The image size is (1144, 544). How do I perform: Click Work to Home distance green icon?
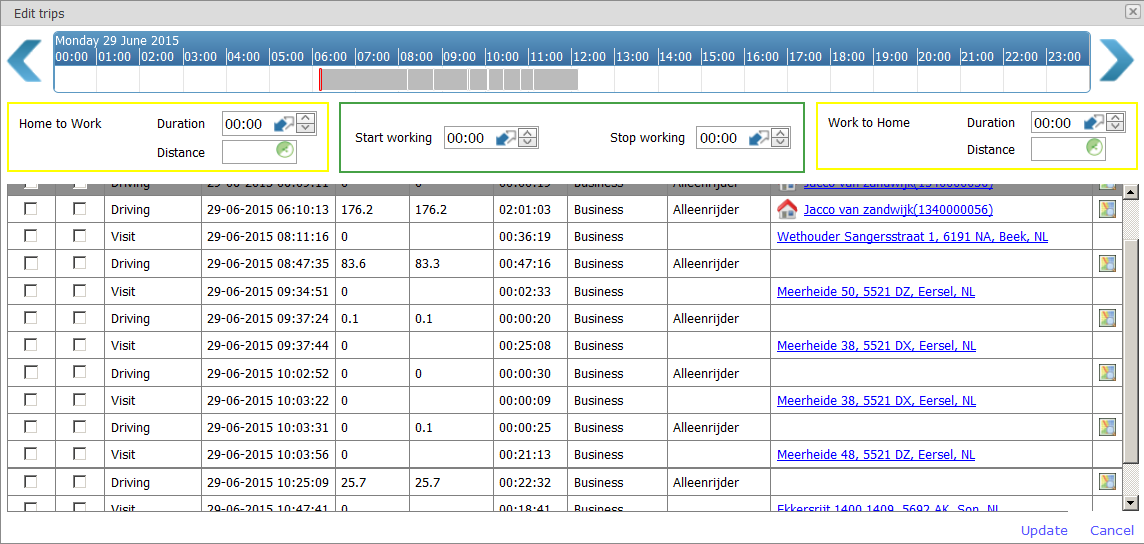click(x=1095, y=149)
